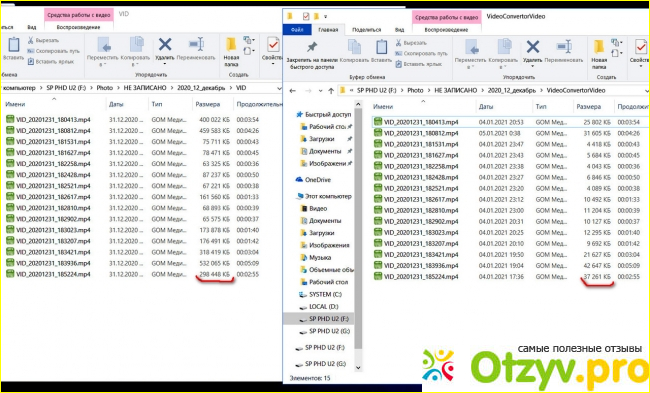Click the Up arrow navigation button

331,90
